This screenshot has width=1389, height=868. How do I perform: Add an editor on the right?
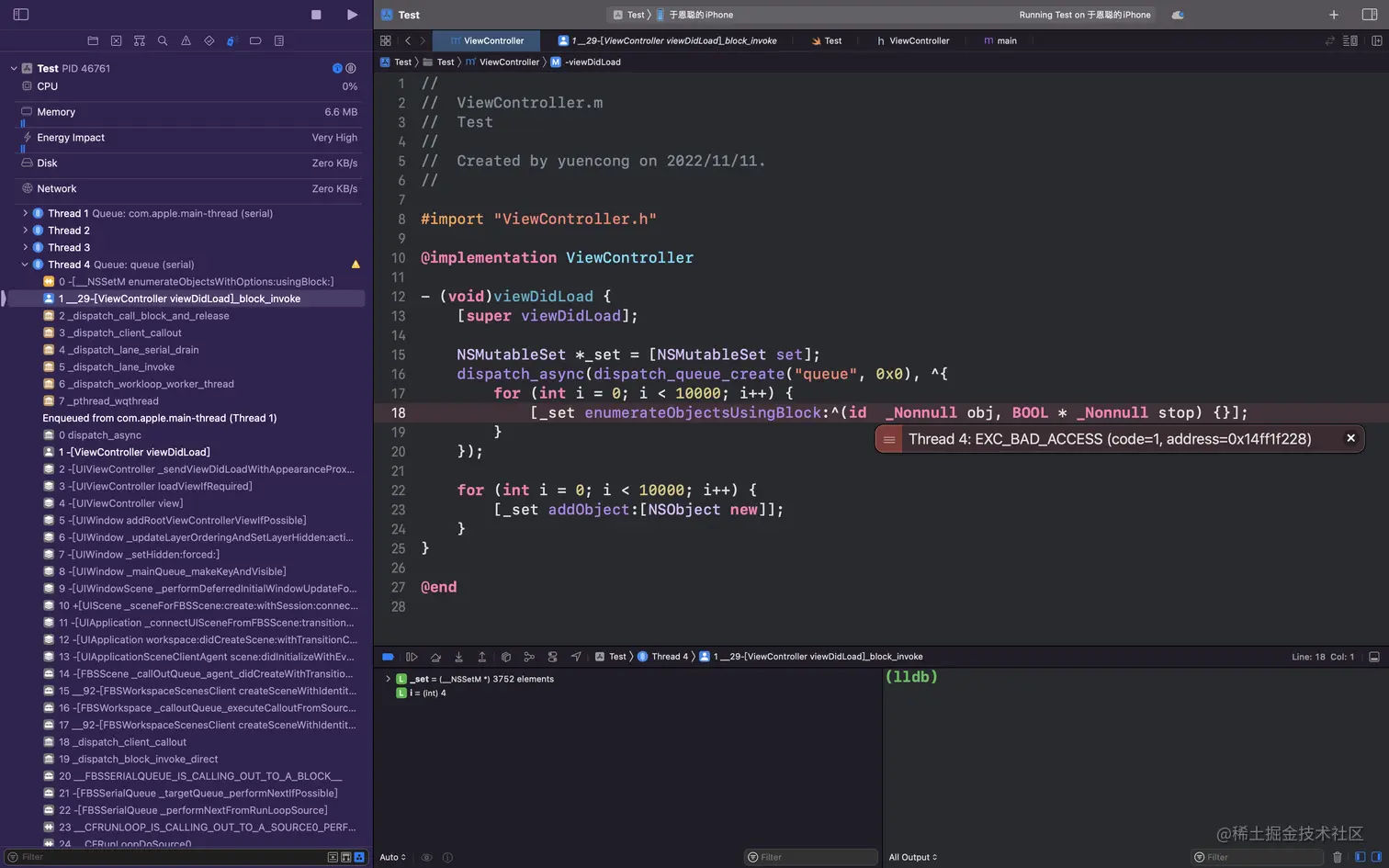1376,40
